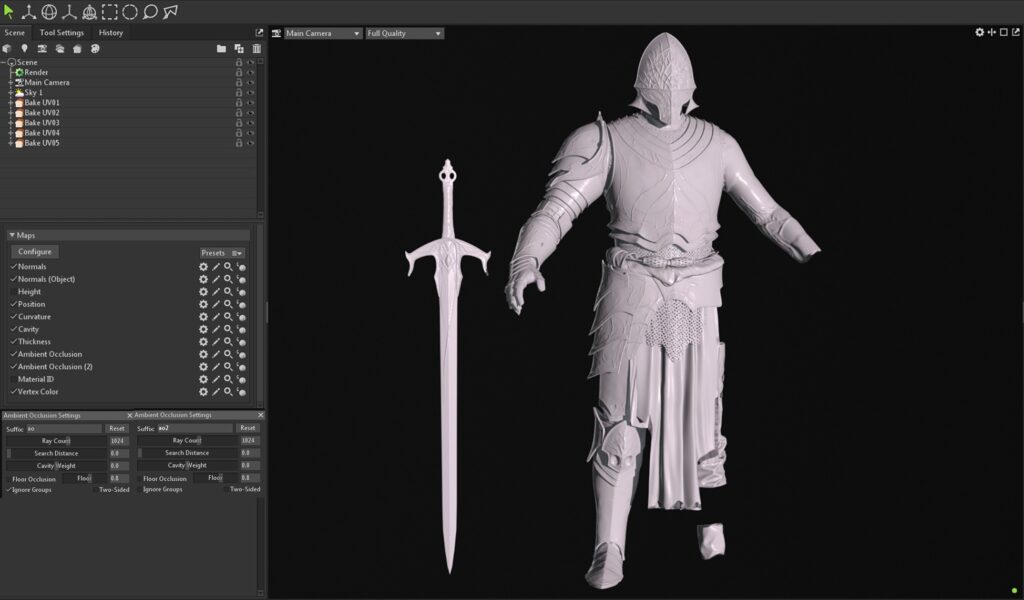
Task: Expand the Bake UV01 tree item
Action: pyautogui.click(x=10, y=103)
